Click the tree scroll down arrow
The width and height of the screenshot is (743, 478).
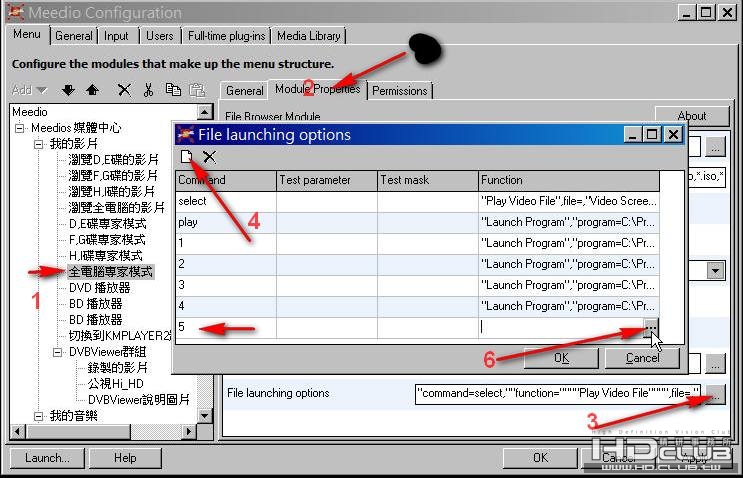click(x=204, y=416)
